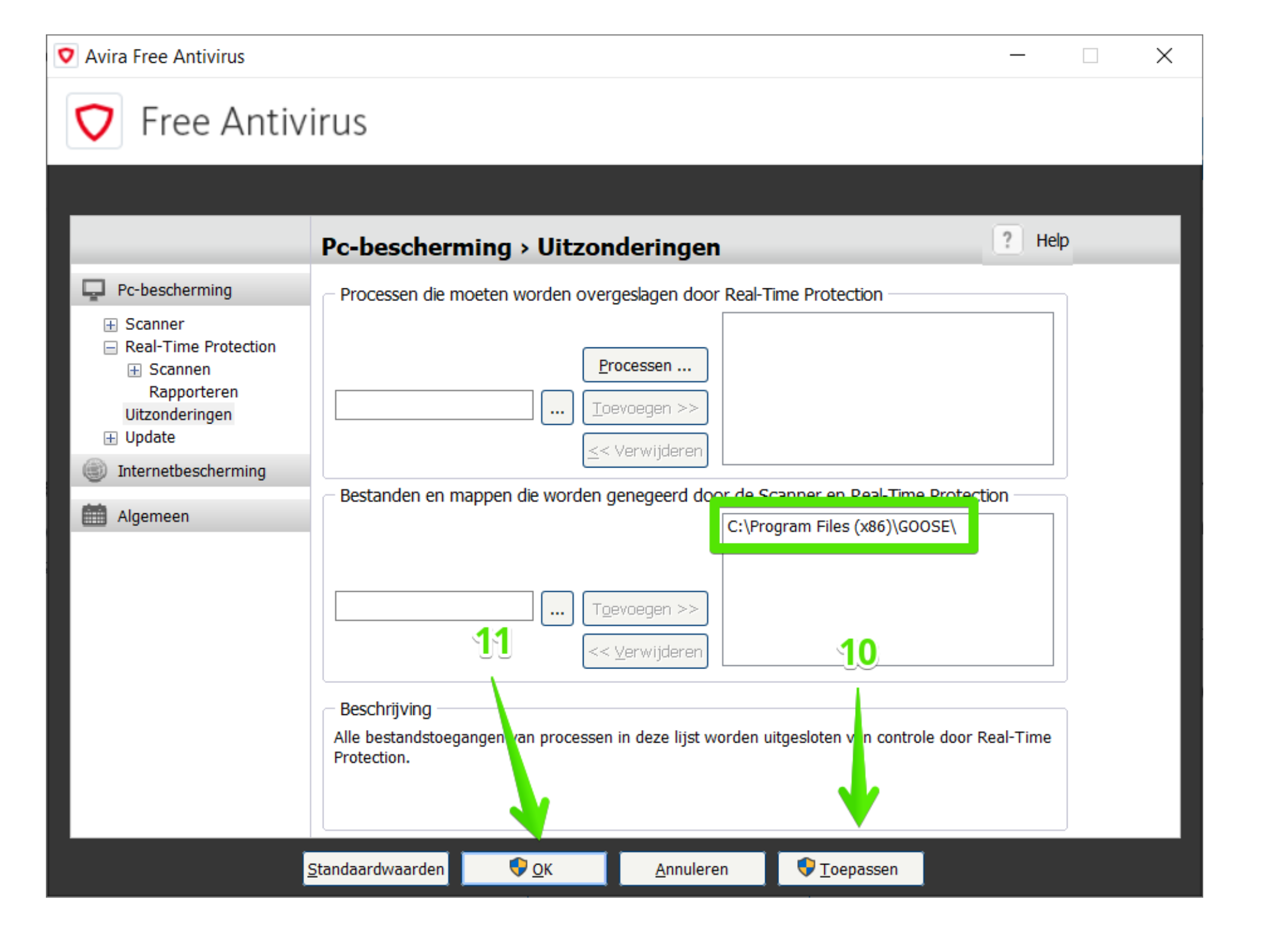Click << Verwijderen in processes group
This screenshot has width=1266, height=952.
pyautogui.click(x=644, y=451)
